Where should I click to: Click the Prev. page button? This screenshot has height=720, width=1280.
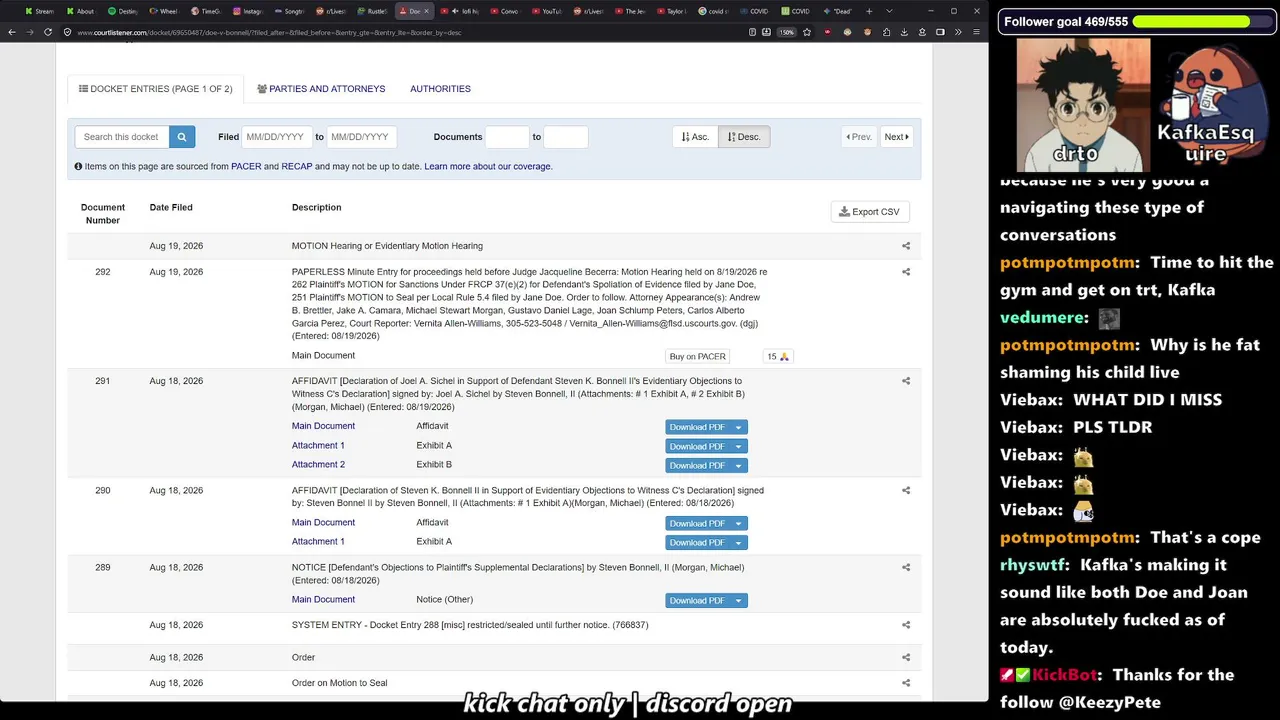pyautogui.click(x=859, y=137)
